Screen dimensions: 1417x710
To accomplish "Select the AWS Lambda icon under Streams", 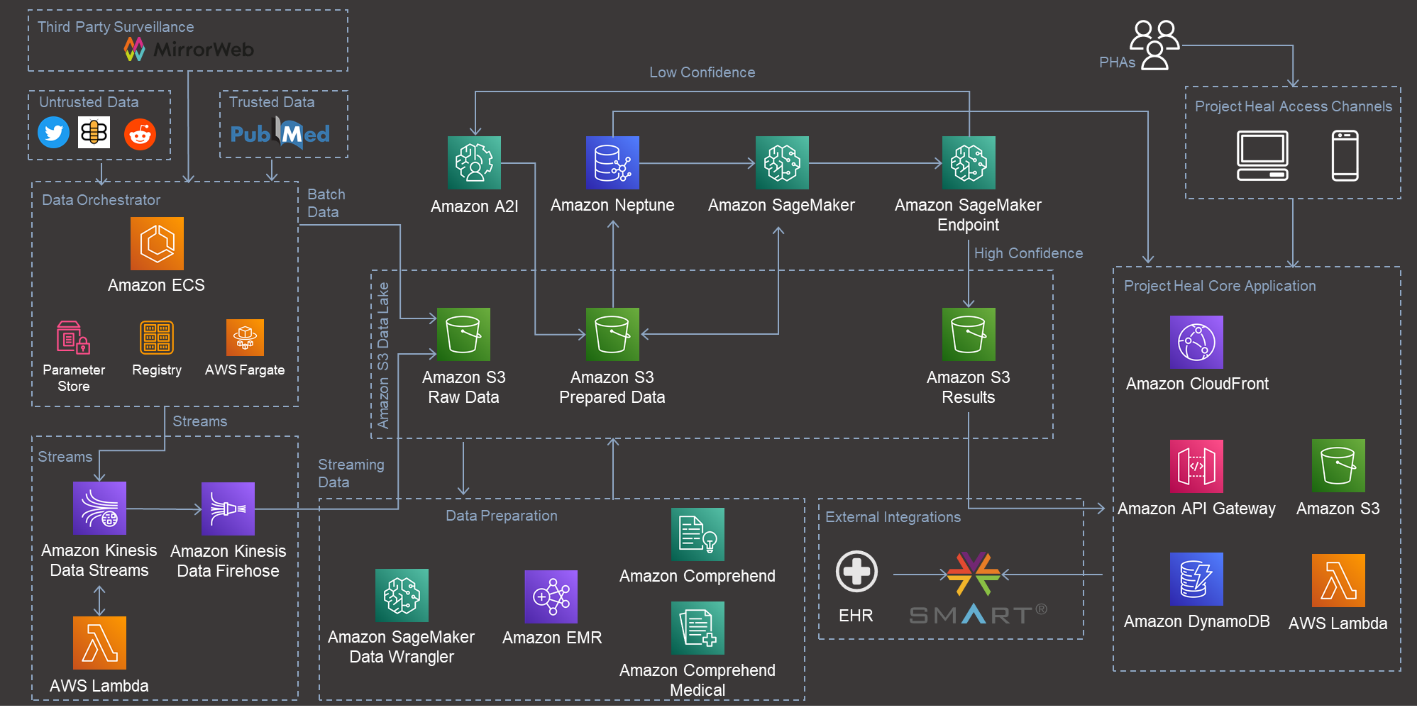I will pyautogui.click(x=100, y=643).
